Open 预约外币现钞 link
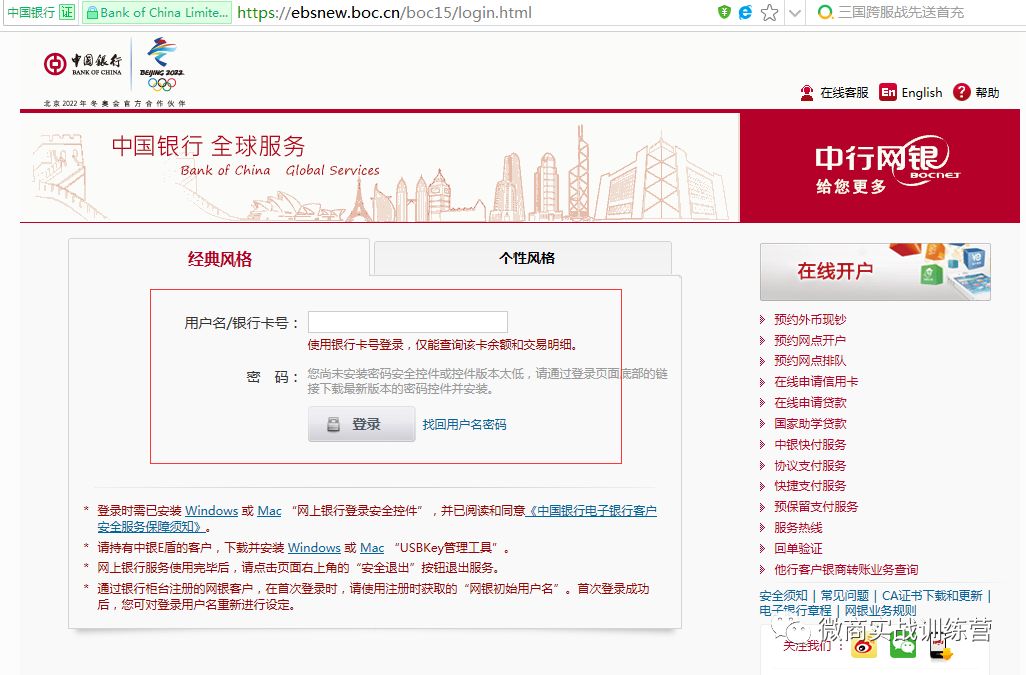Screen dimensions: 1026x675 (x=810, y=319)
